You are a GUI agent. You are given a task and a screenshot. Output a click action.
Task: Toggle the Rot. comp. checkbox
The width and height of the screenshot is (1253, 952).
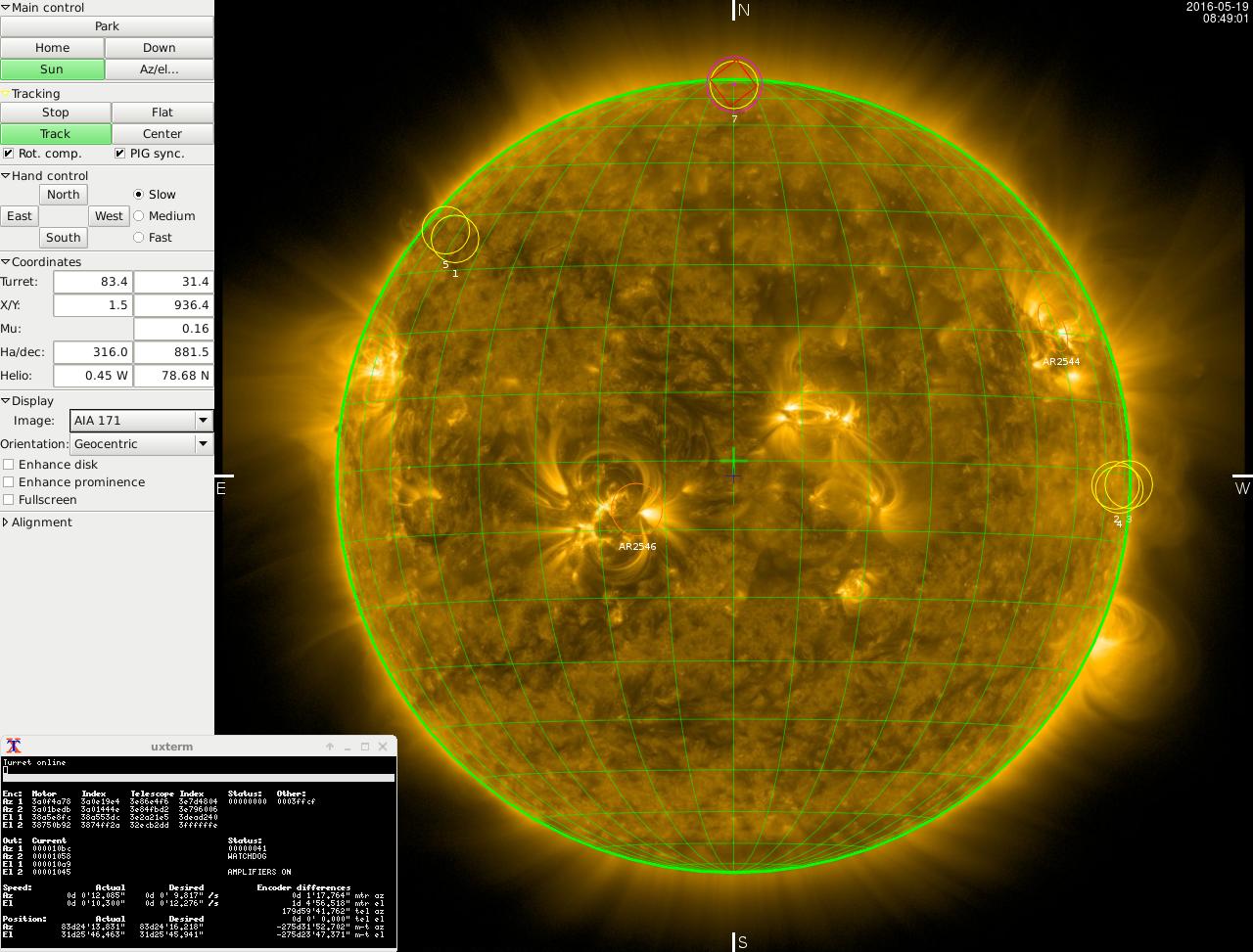pos(9,154)
